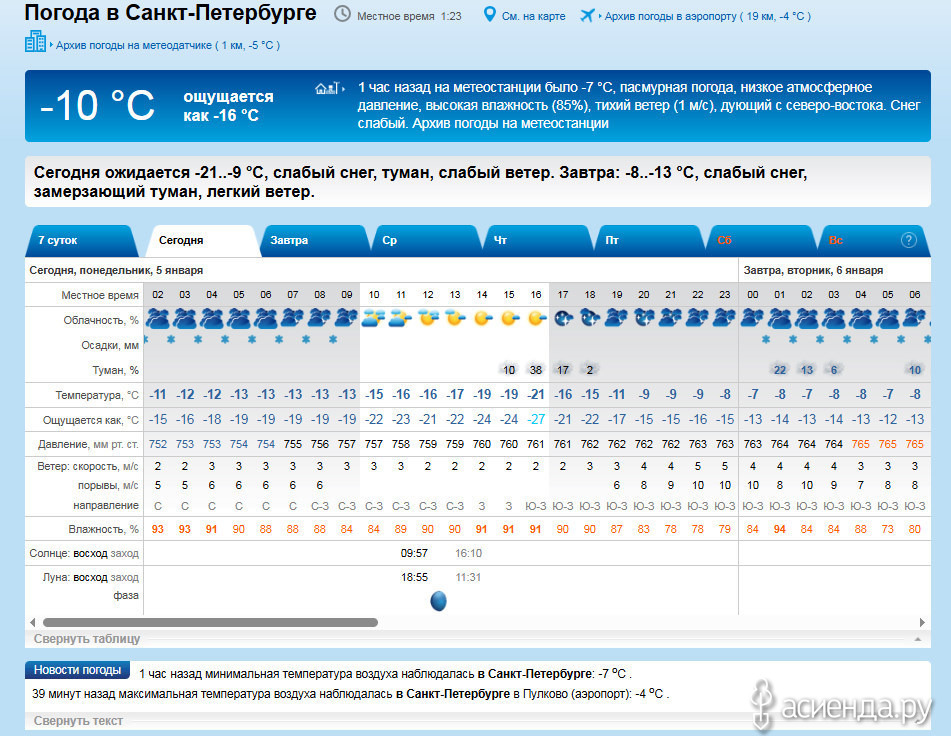Click the sun icon at 14:00 cloudiness

(482, 318)
